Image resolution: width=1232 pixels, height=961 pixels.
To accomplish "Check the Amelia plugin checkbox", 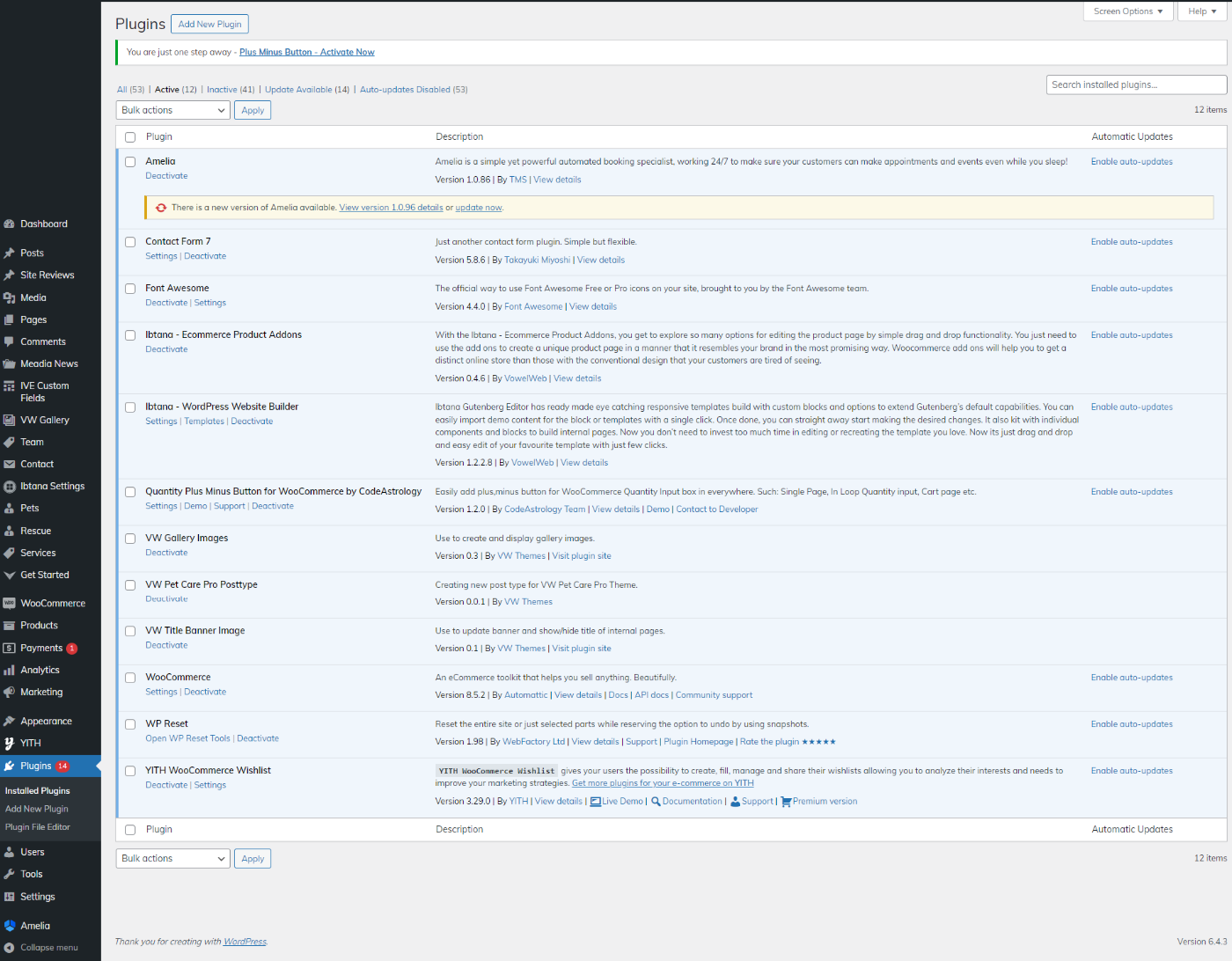I will [130, 162].
